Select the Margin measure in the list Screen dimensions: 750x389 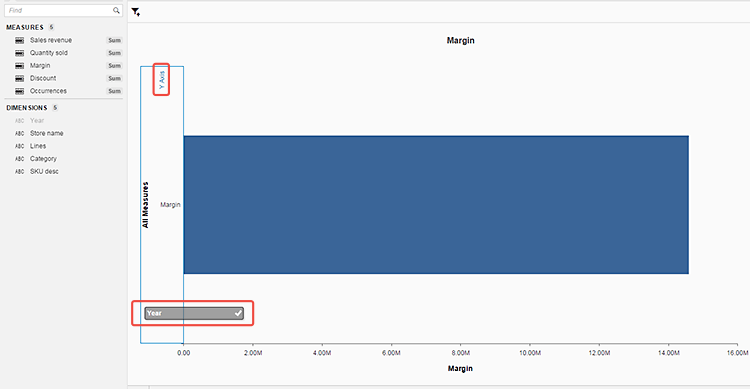point(40,66)
